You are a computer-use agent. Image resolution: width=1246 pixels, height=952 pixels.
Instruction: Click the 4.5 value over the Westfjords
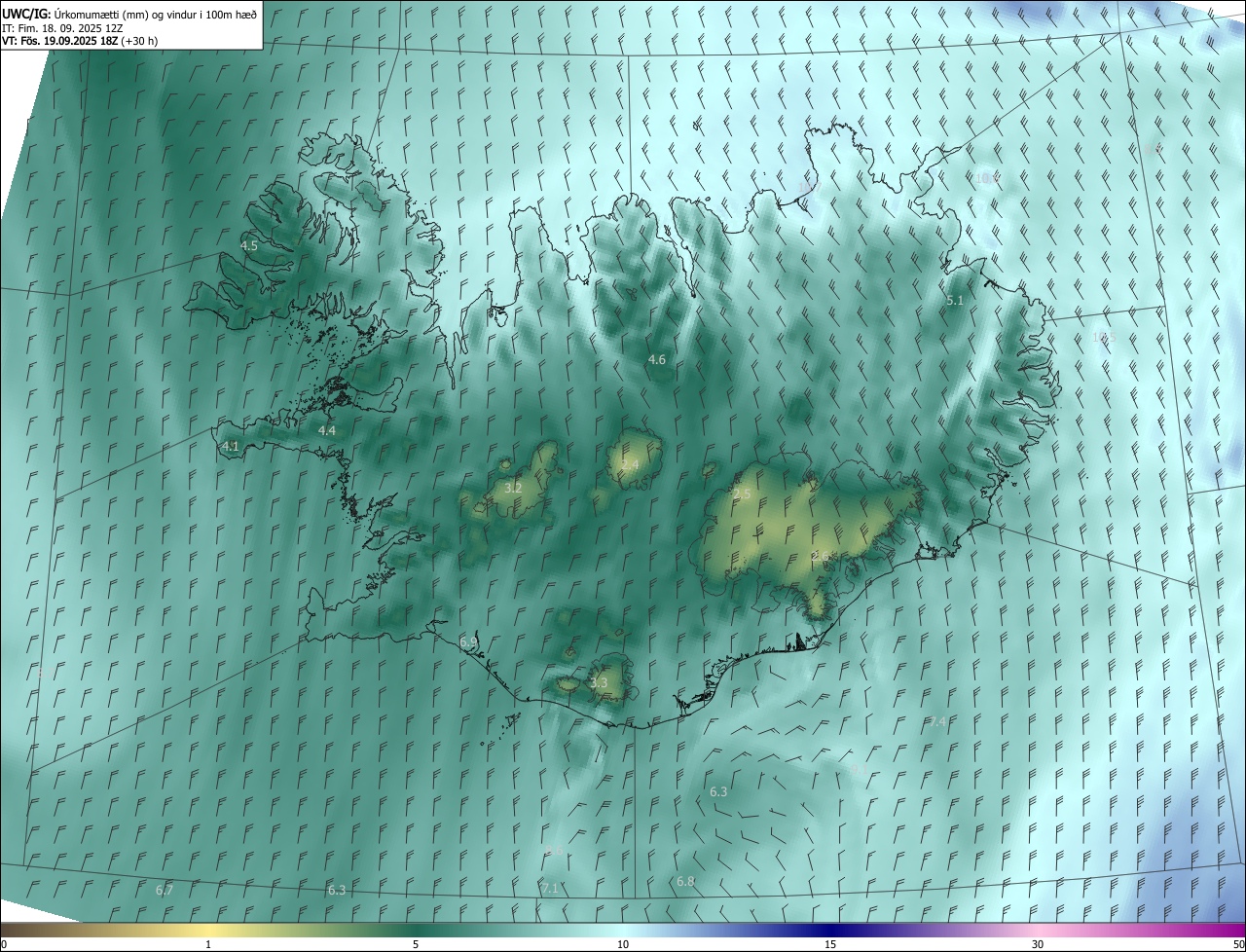(249, 246)
